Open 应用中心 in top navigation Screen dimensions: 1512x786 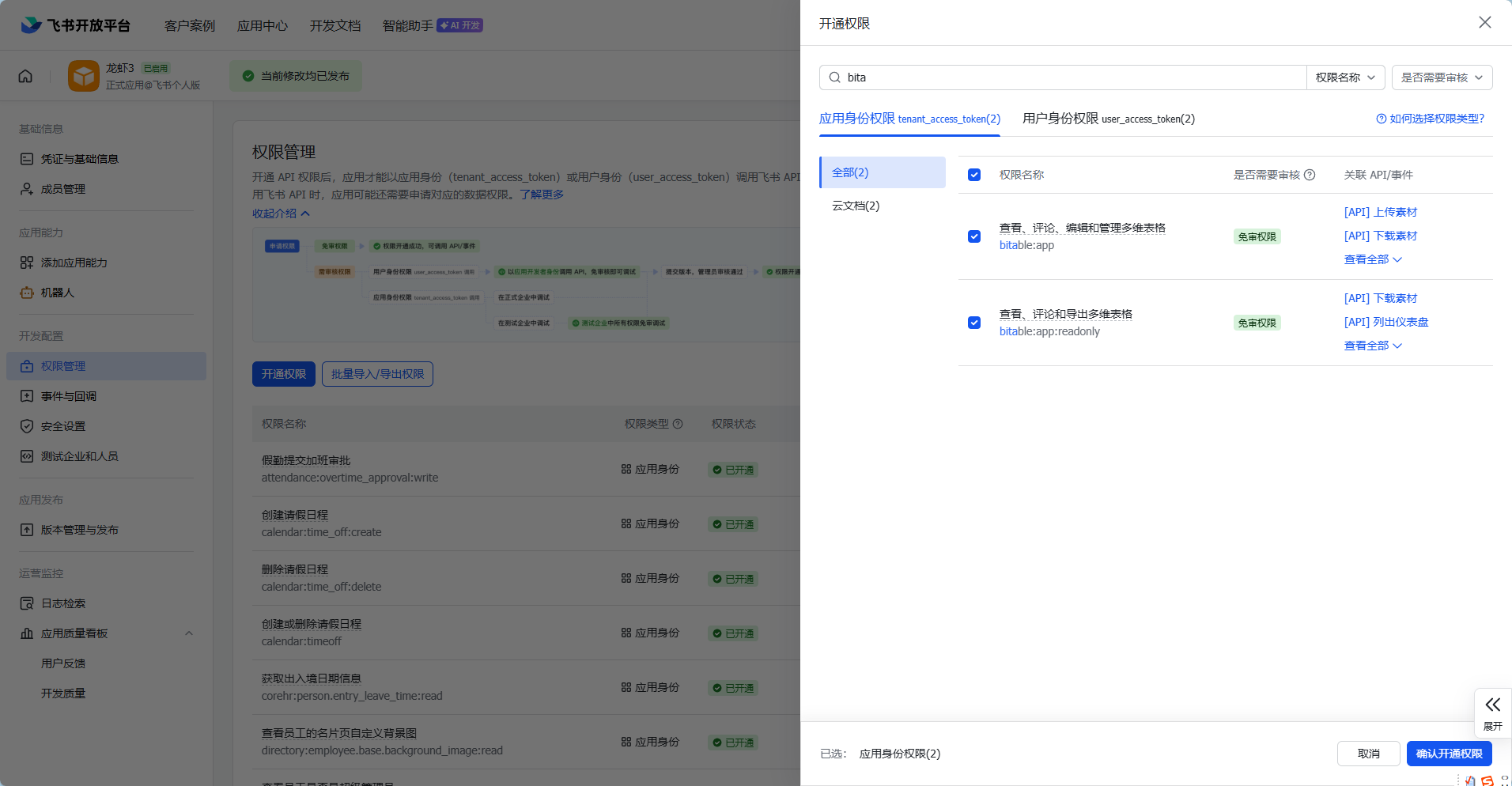point(263,26)
